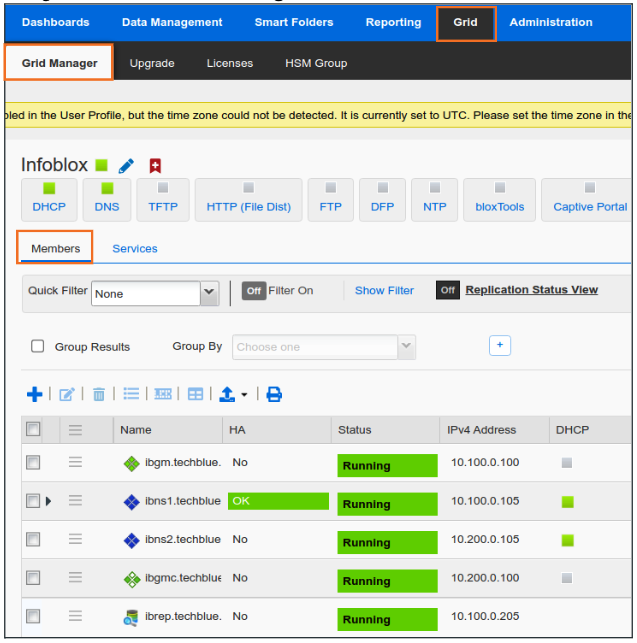Open the Administration menu tab
The image size is (637, 643).
550,22
